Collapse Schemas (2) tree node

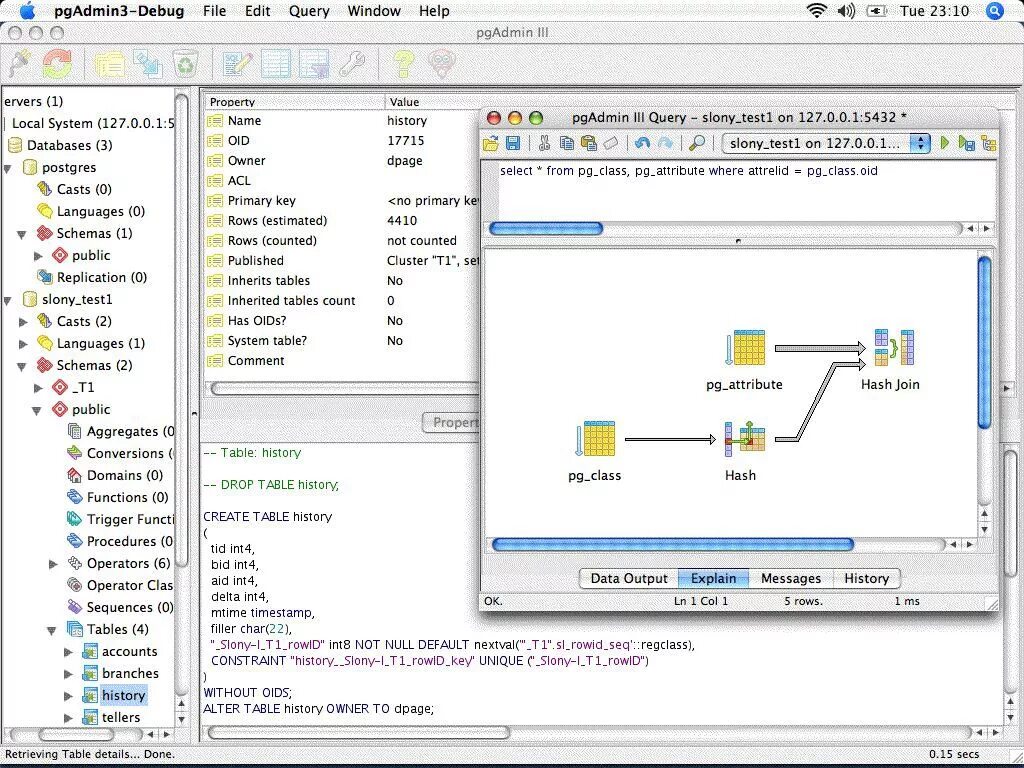[22, 366]
